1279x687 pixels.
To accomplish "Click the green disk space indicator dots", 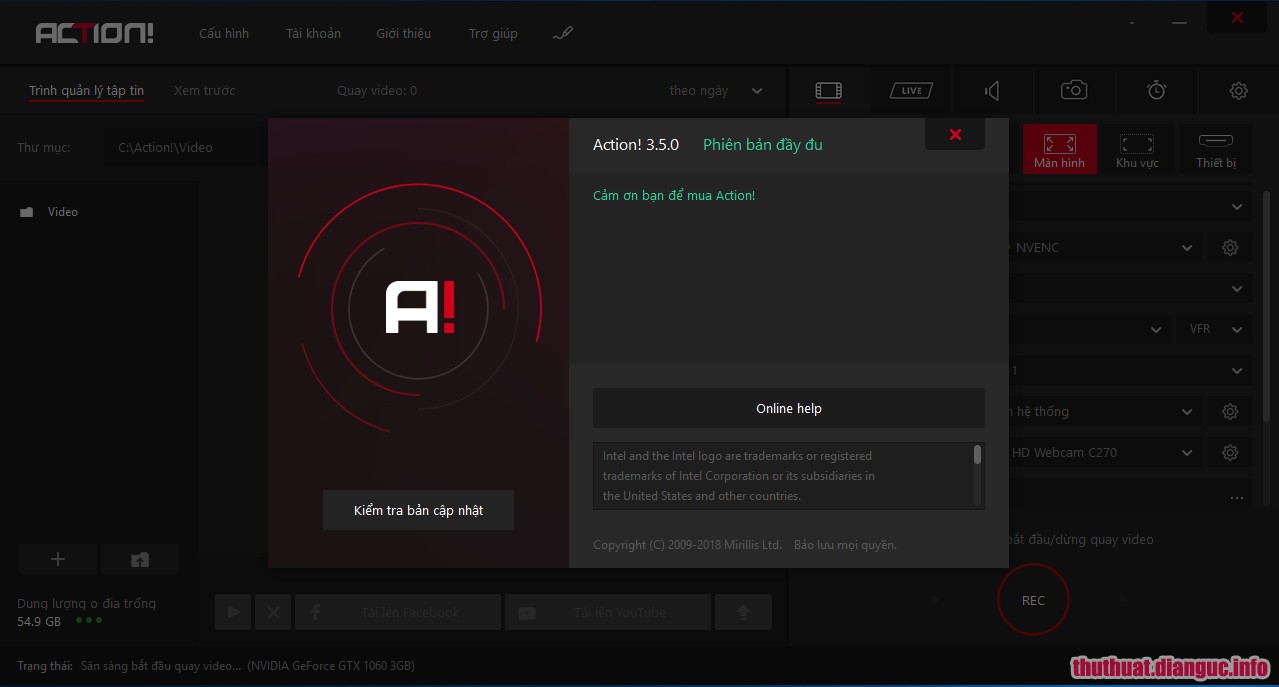I will tap(88, 620).
